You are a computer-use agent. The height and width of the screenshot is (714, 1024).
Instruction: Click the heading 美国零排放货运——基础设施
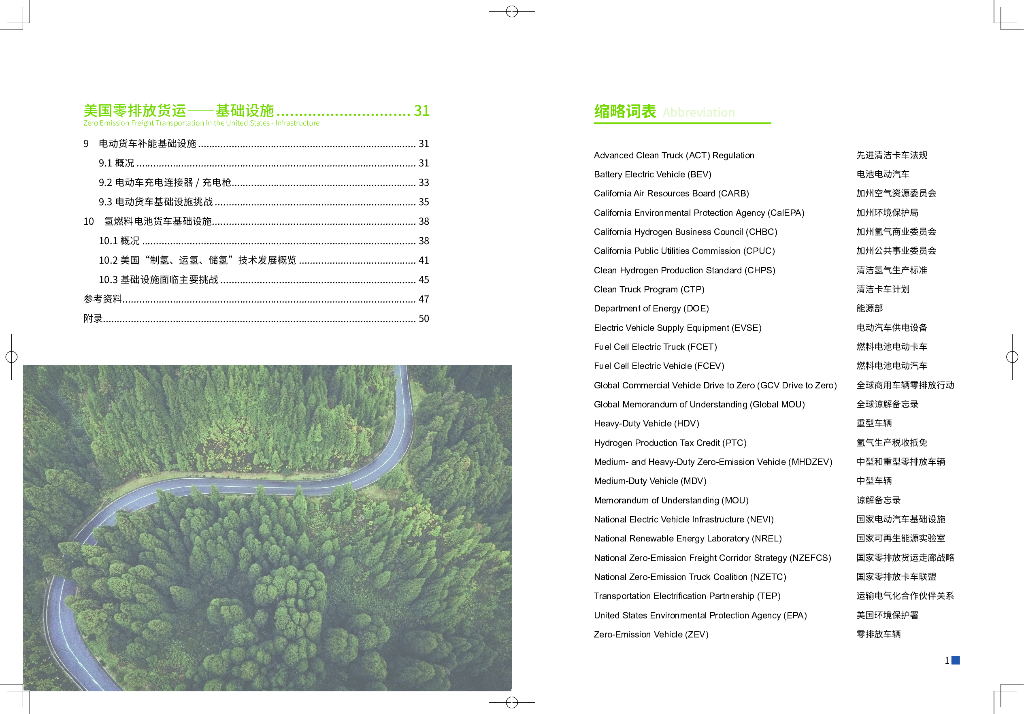coord(178,110)
